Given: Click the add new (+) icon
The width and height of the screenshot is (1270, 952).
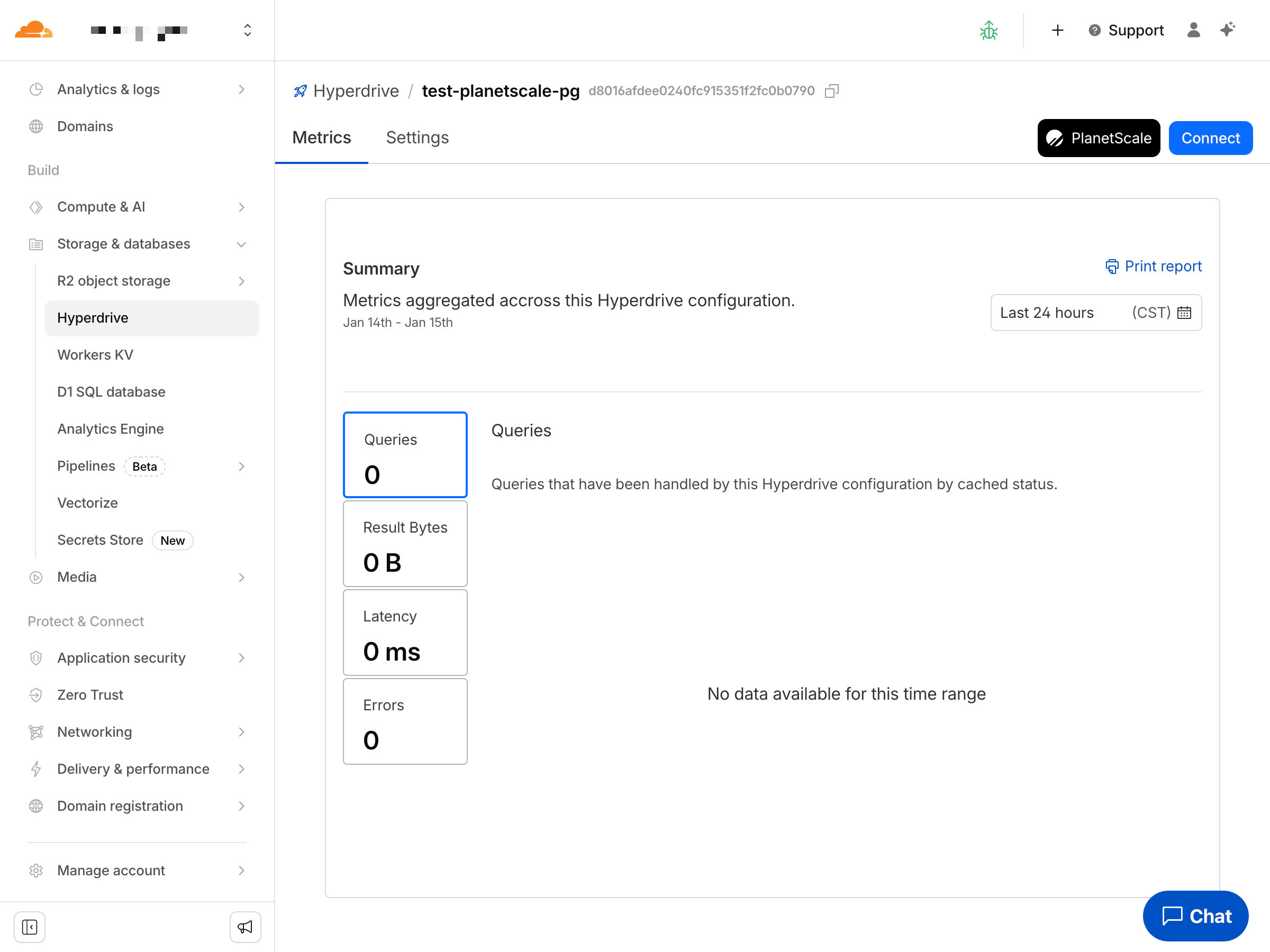Looking at the screenshot, I should coord(1058,31).
